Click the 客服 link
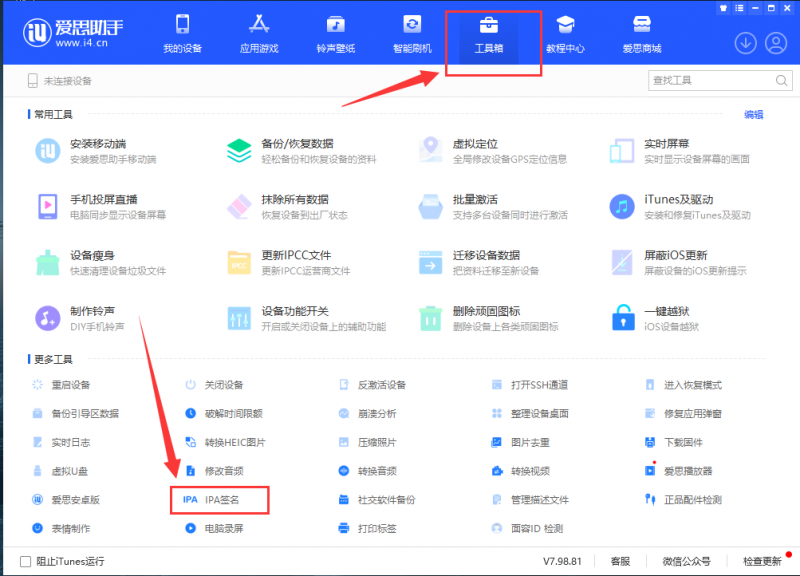Screen dimensions: 800x576 [x=620, y=561]
